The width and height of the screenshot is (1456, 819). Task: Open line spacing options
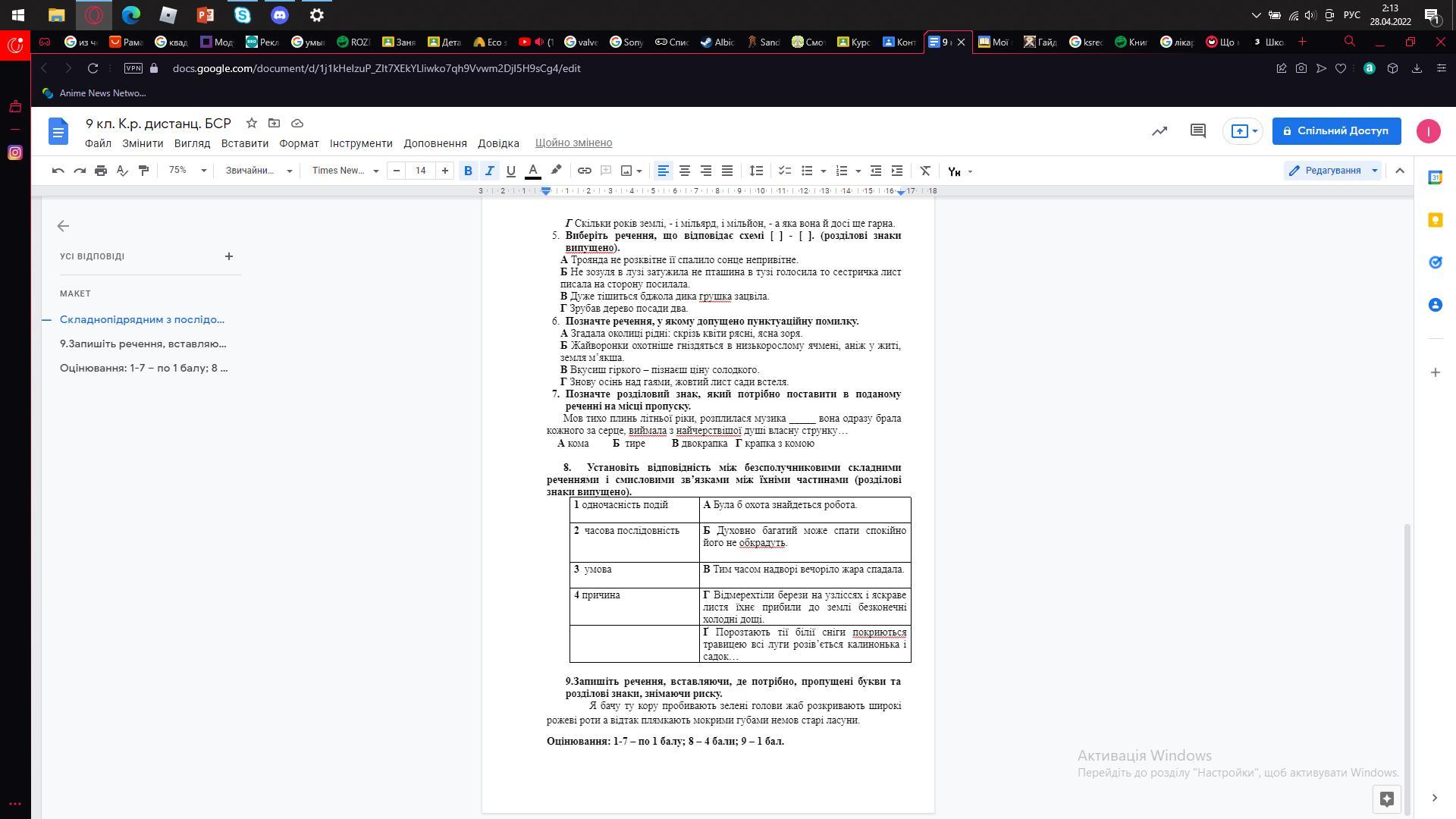tap(756, 171)
